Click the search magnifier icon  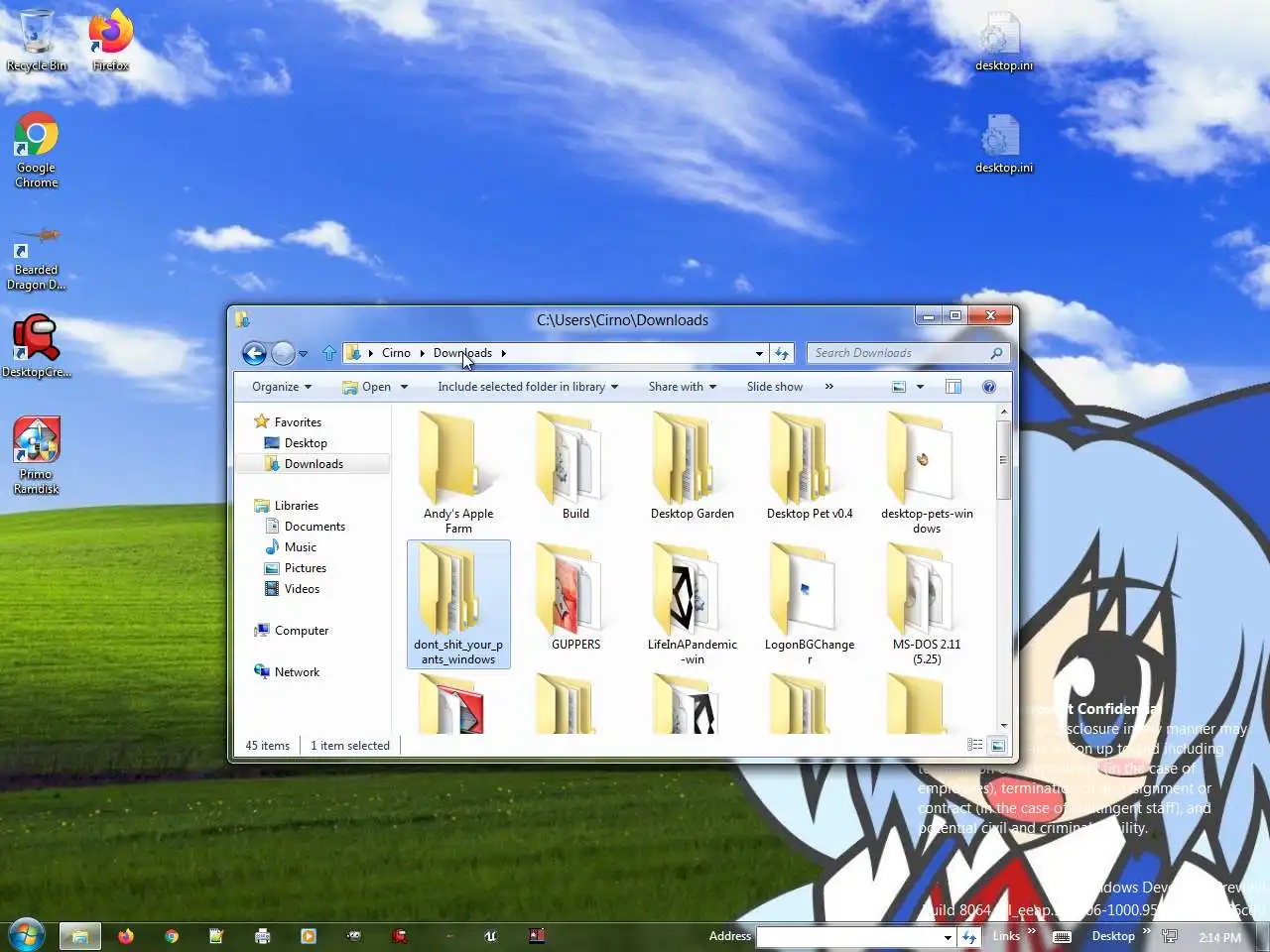click(x=997, y=353)
